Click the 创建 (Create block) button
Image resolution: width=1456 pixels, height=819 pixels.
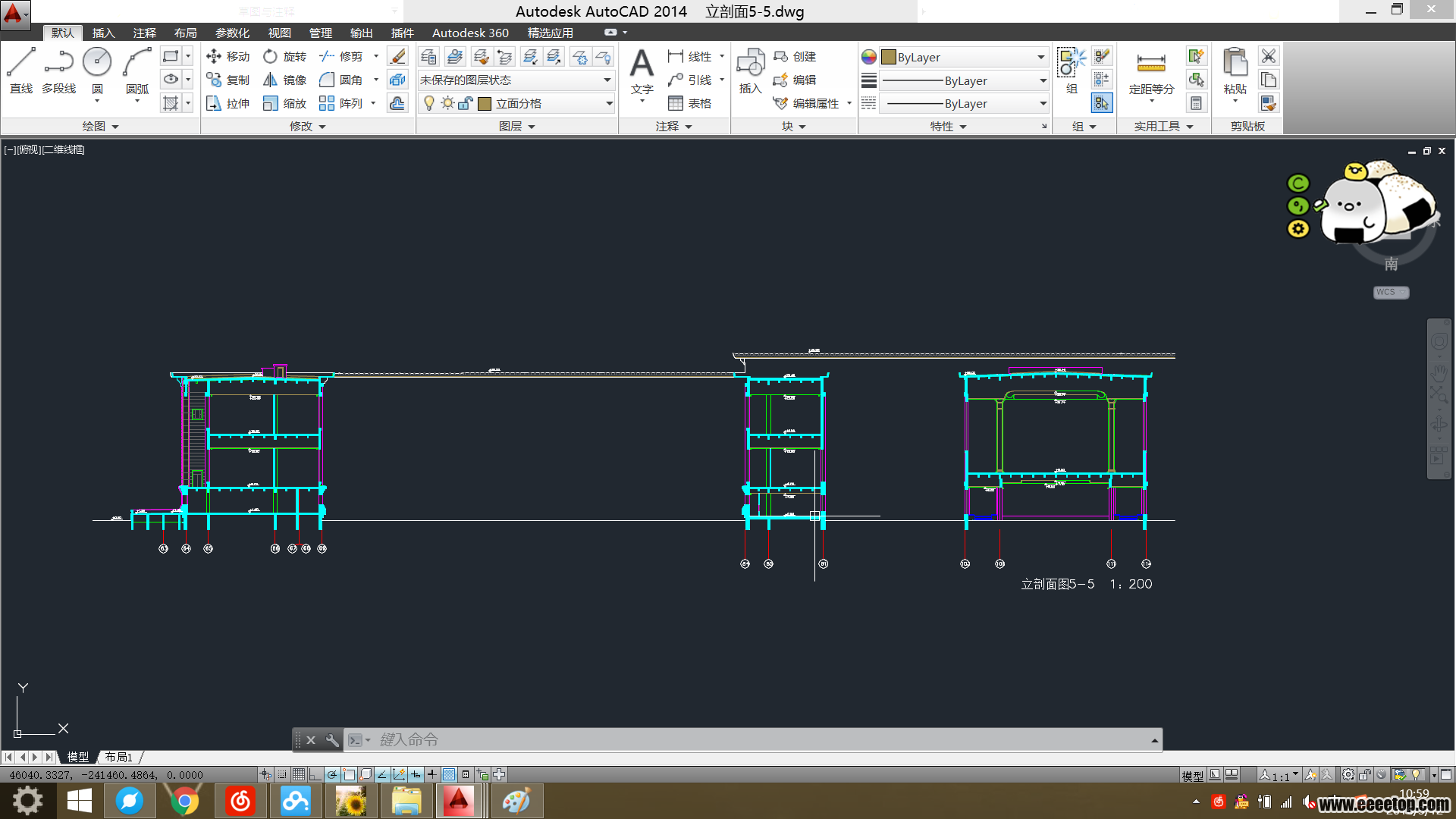click(x=794, y=57)
